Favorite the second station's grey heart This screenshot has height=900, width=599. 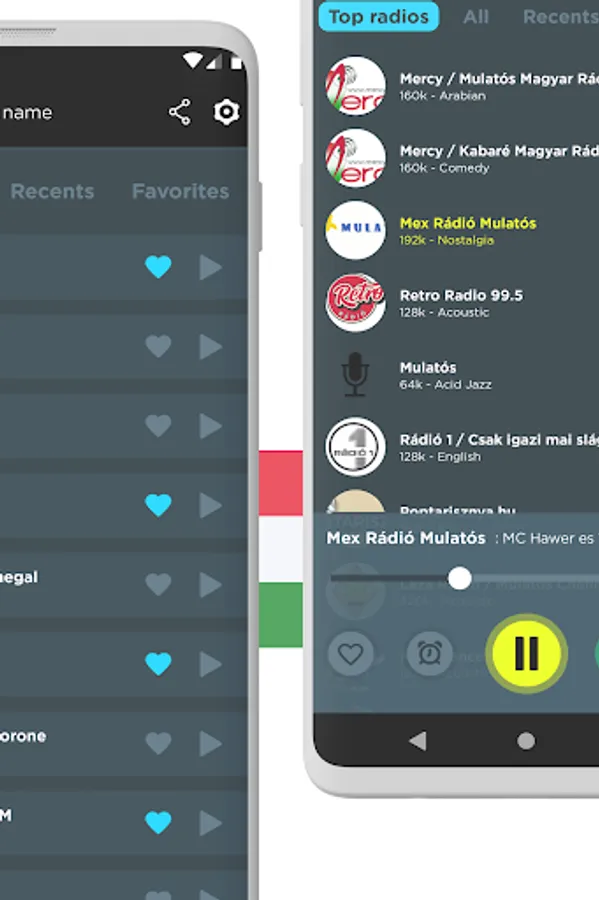158,346
